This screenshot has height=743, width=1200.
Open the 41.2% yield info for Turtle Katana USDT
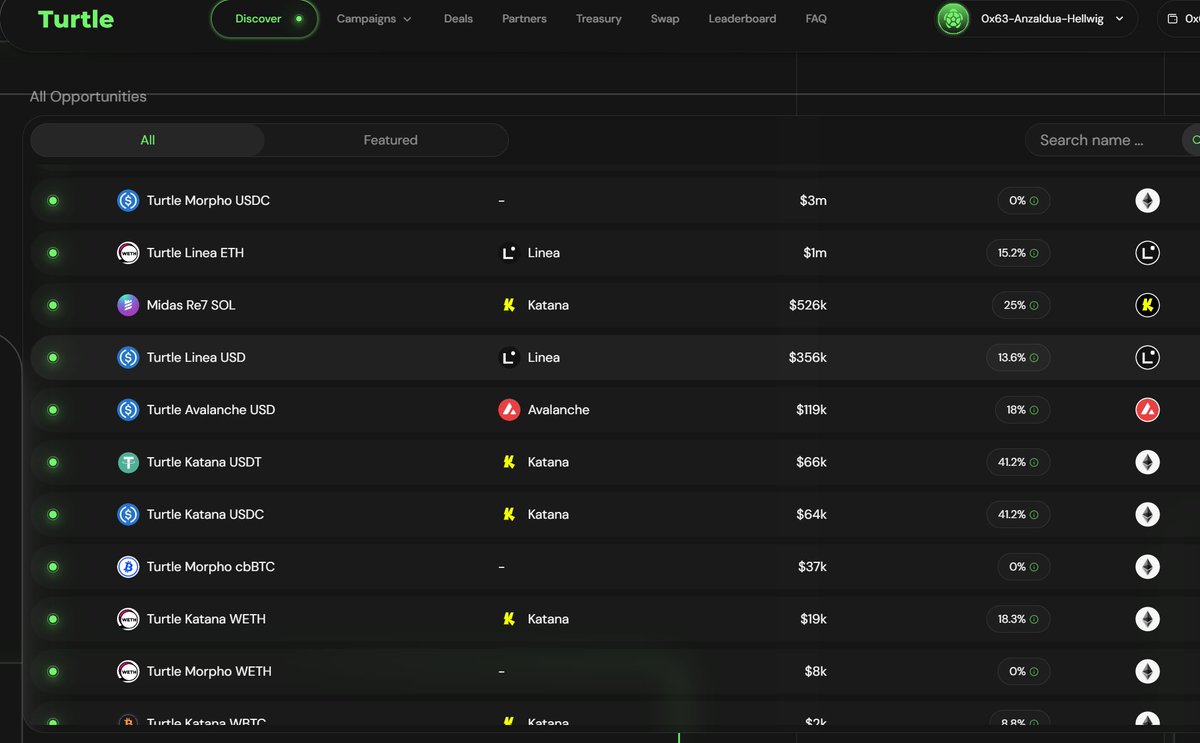[1018, 462]
